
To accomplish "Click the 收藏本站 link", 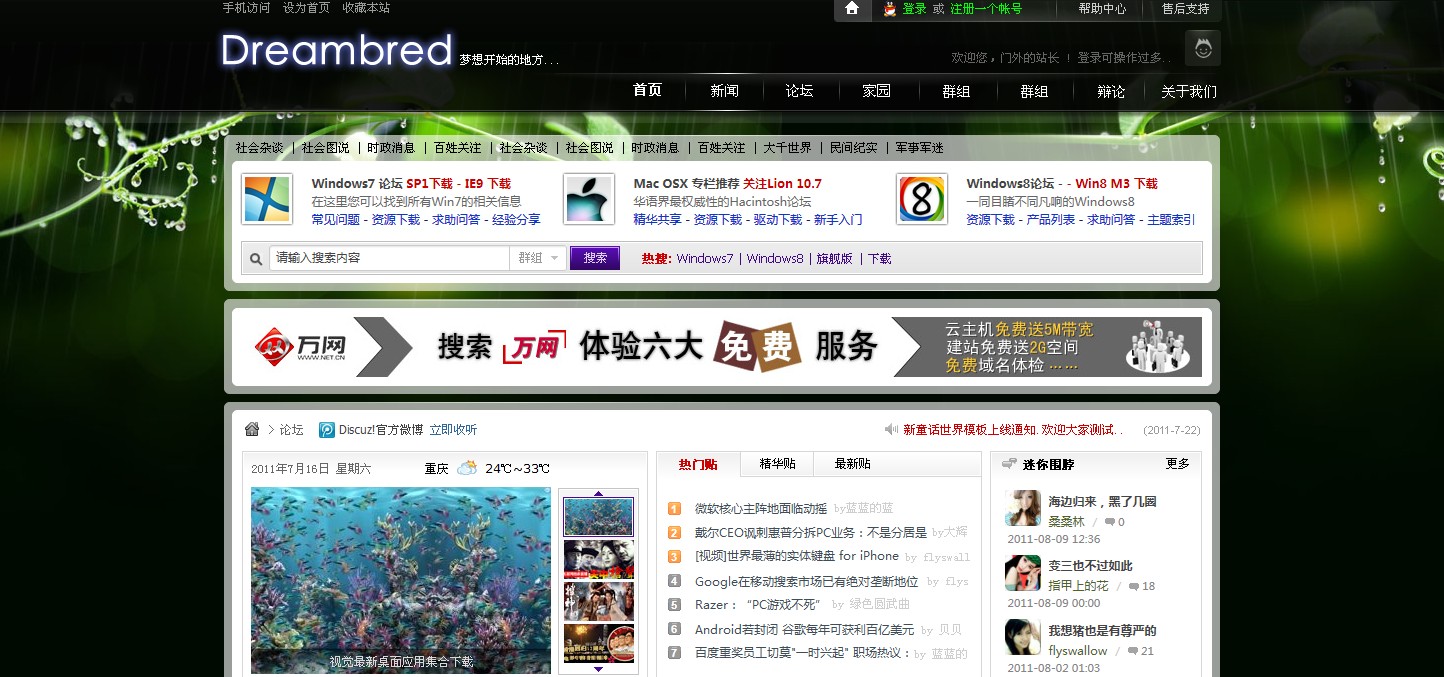I will click(366, 8).
